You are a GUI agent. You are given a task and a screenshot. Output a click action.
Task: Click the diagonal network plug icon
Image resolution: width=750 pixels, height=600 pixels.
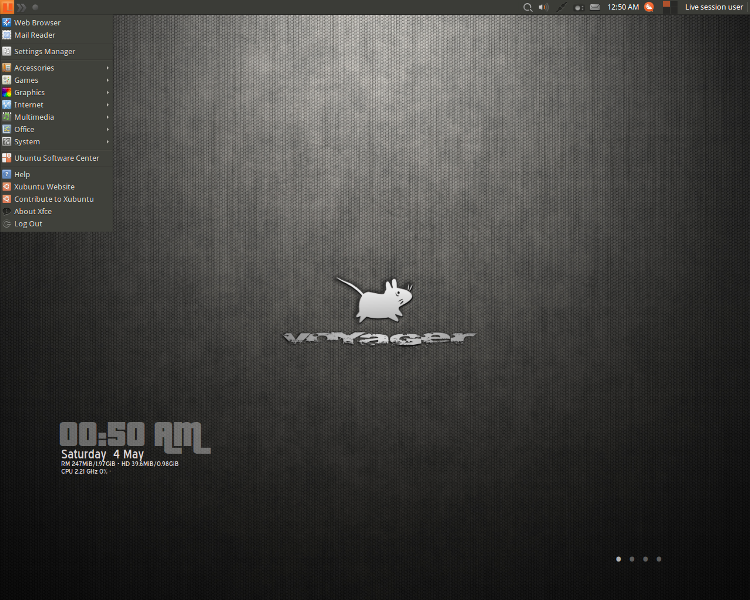[x=561, y=7]
